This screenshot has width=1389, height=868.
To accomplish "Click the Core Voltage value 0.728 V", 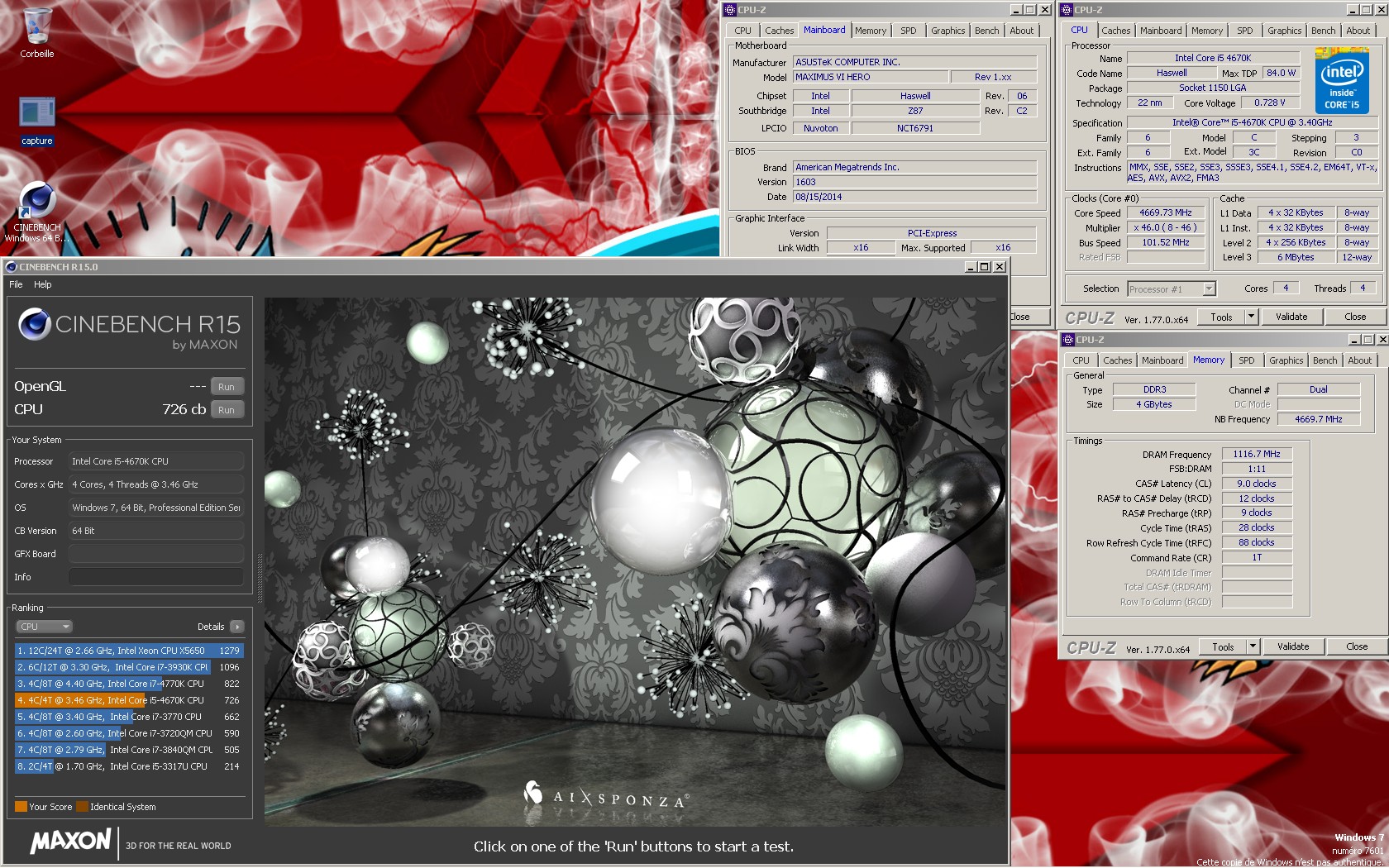I will point(1269,103).
